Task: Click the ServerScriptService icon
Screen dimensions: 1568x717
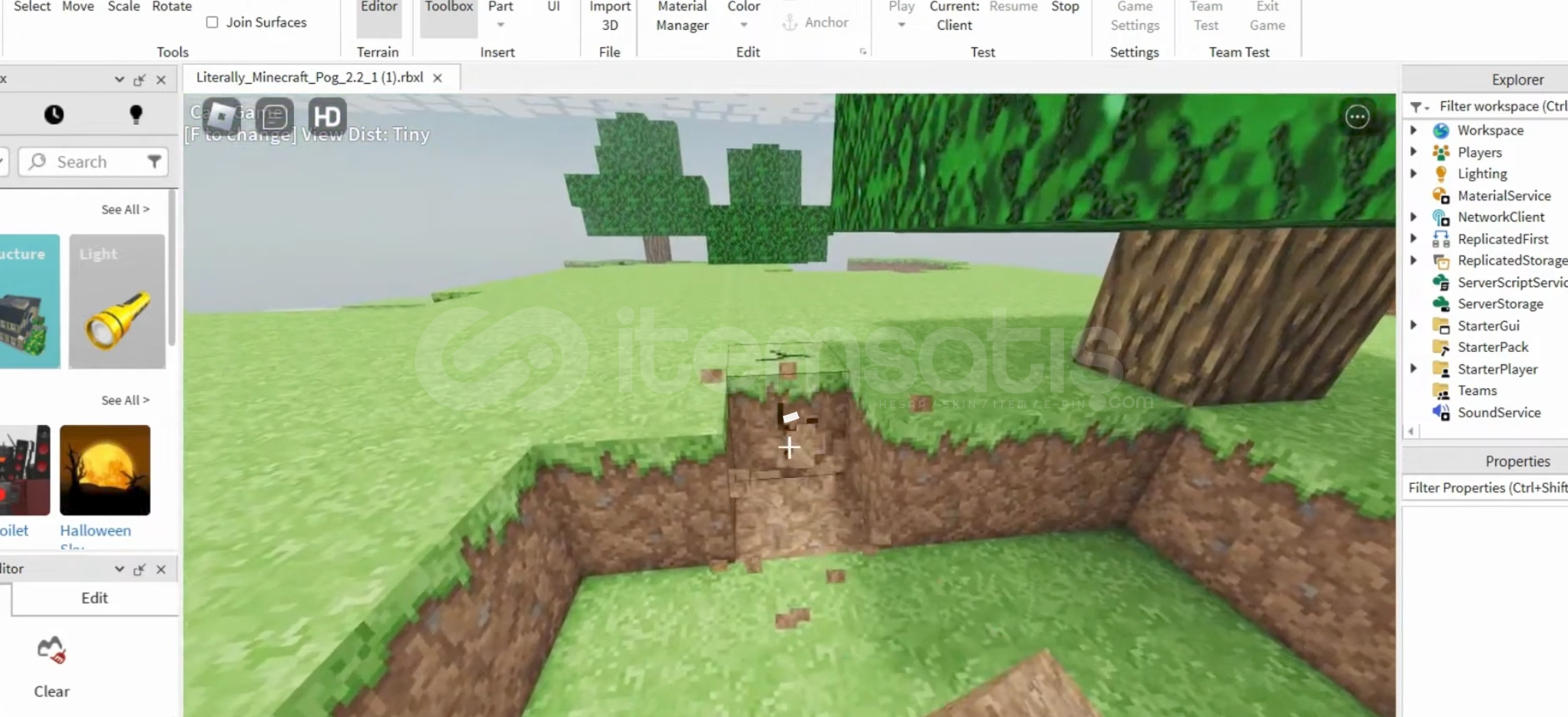Action: click(x=1441, y=282)
